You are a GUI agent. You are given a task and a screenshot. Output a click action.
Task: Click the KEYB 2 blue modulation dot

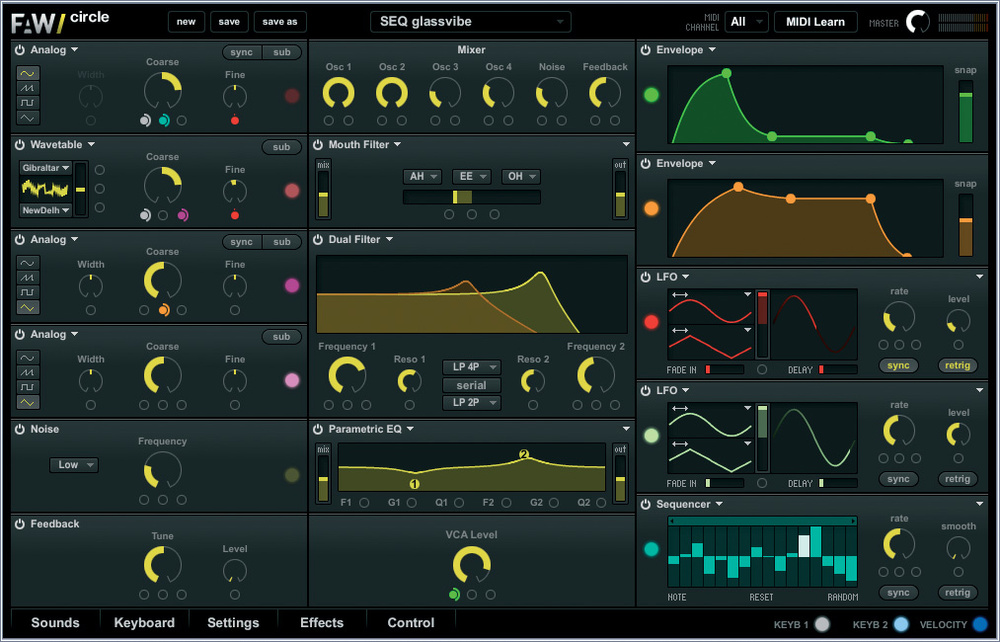point(901,624)
